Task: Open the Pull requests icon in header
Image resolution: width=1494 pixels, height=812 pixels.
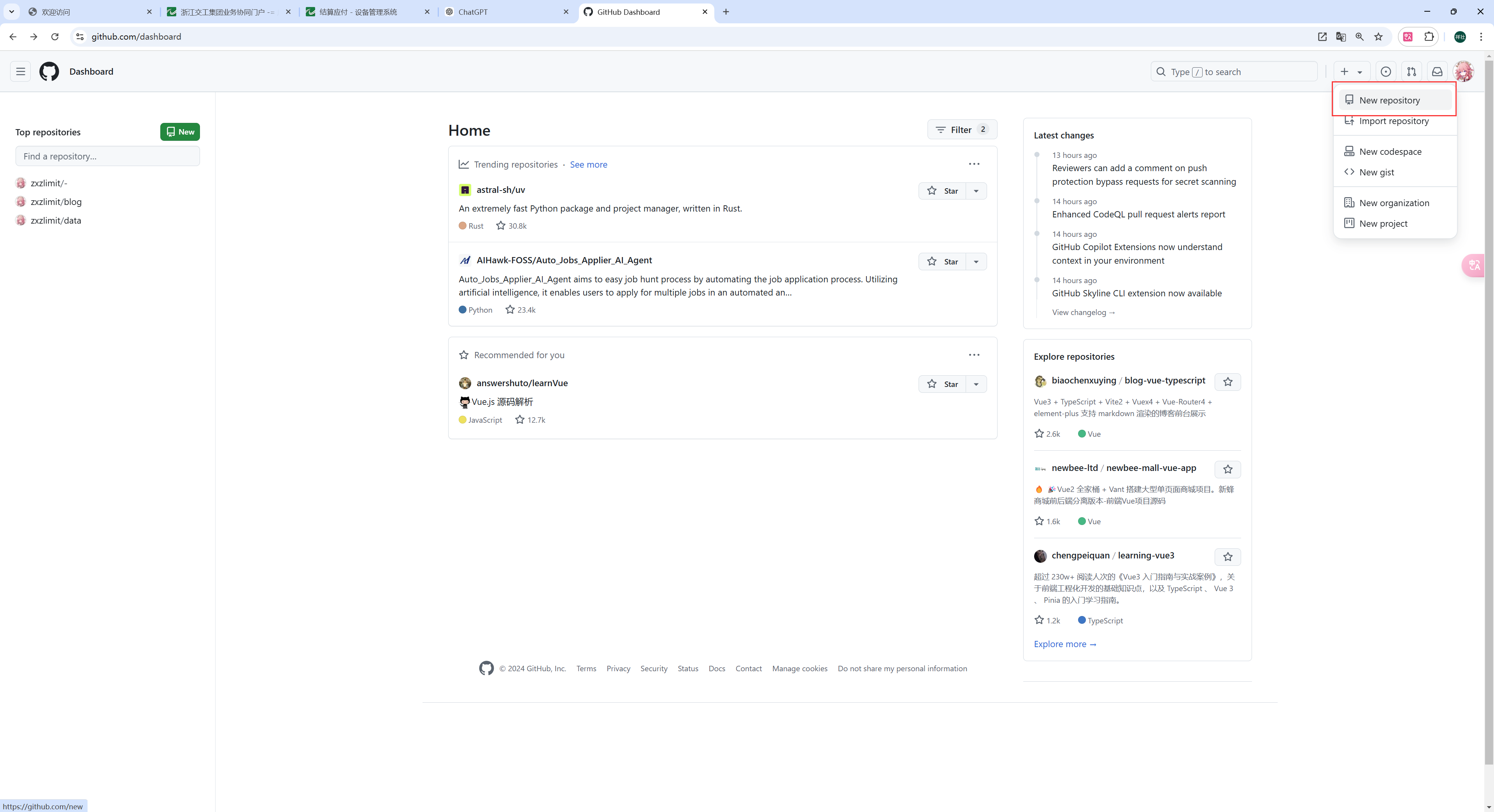Action: tap(1412, 72)
